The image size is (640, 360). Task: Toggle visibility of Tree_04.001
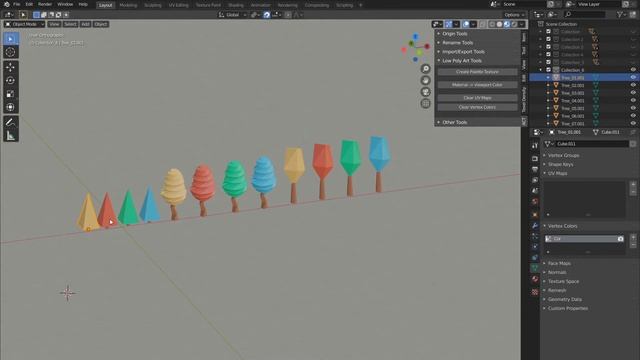(x=633, y=101)
